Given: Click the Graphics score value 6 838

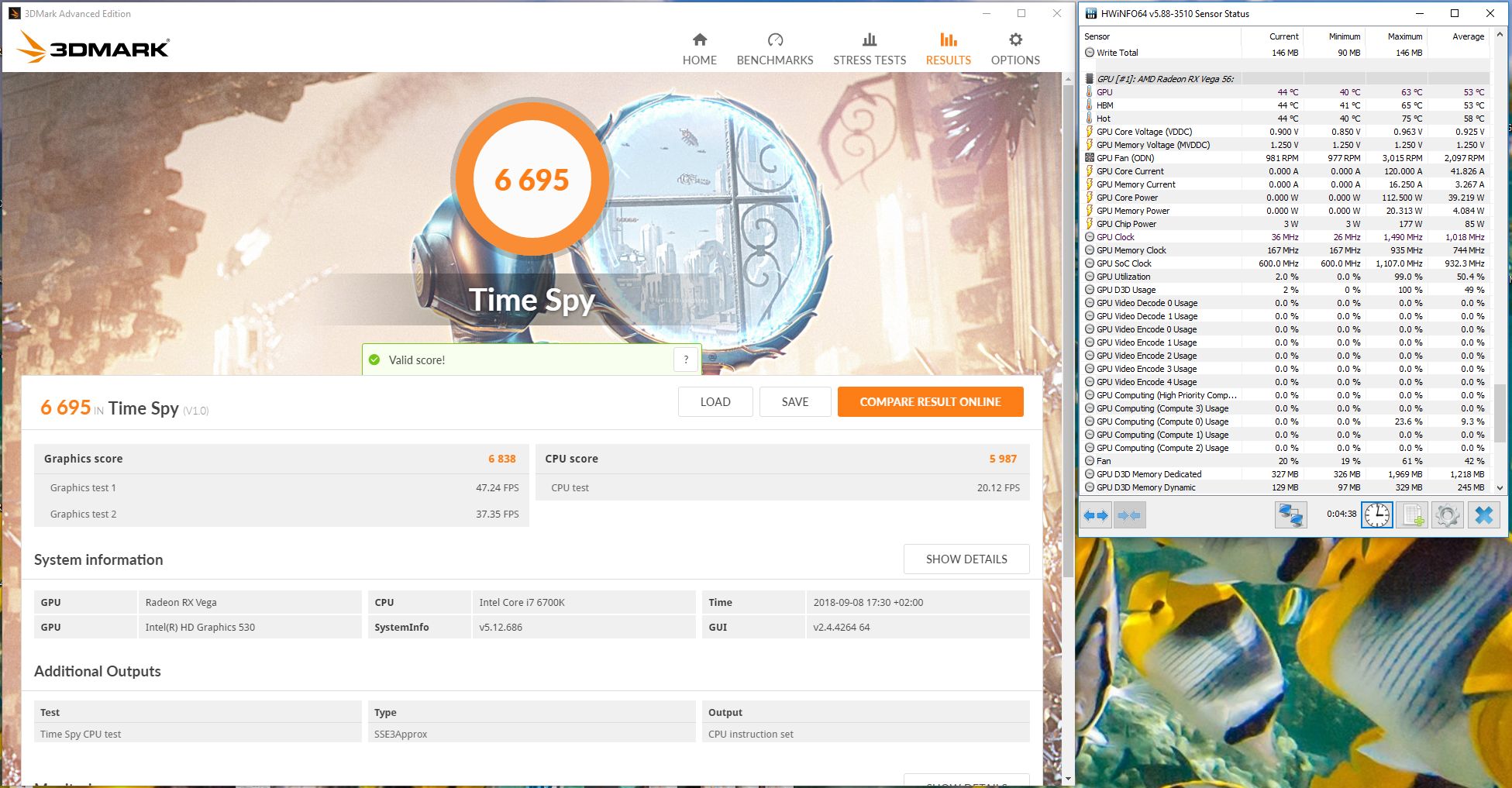Looking at the screenshot, I should coord(501,459).
